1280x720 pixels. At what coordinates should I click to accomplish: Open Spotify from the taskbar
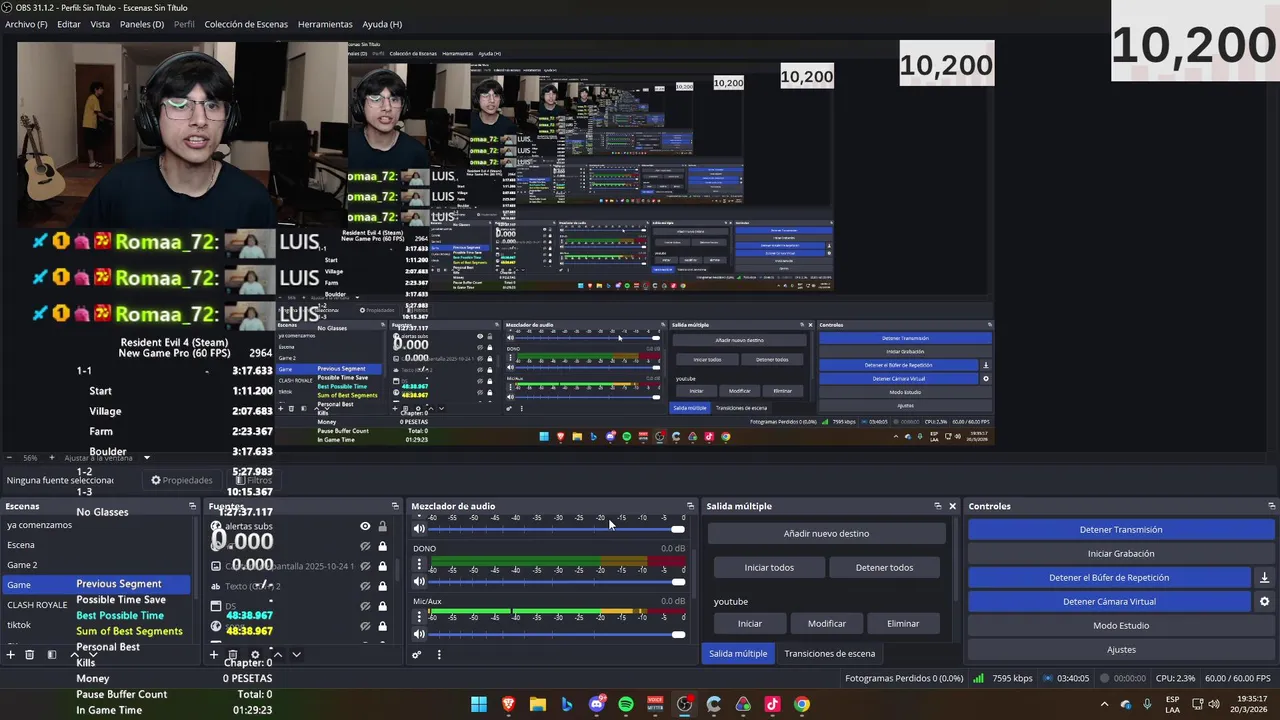626,704
